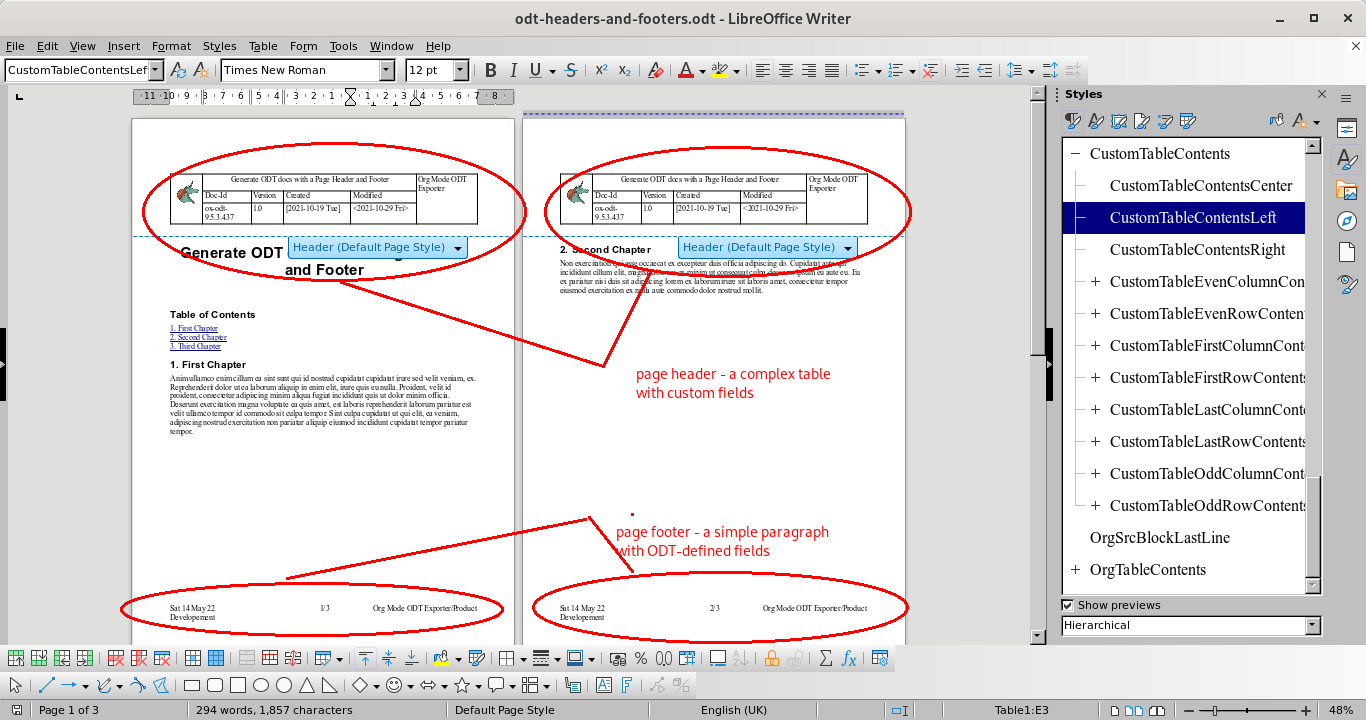1366x720 pixels.
Task: Toggle Bold formatting in toolbar
Action: click(490, 70)
